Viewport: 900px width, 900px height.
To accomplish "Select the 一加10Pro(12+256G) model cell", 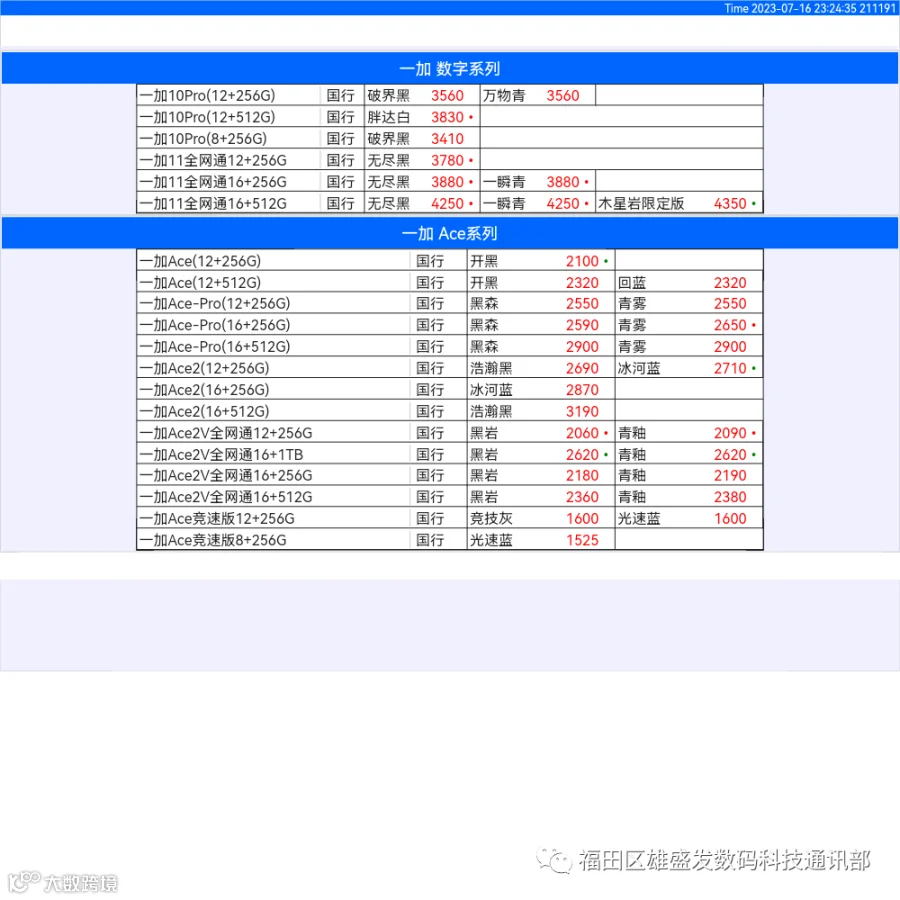I will [x=228, y=95].
